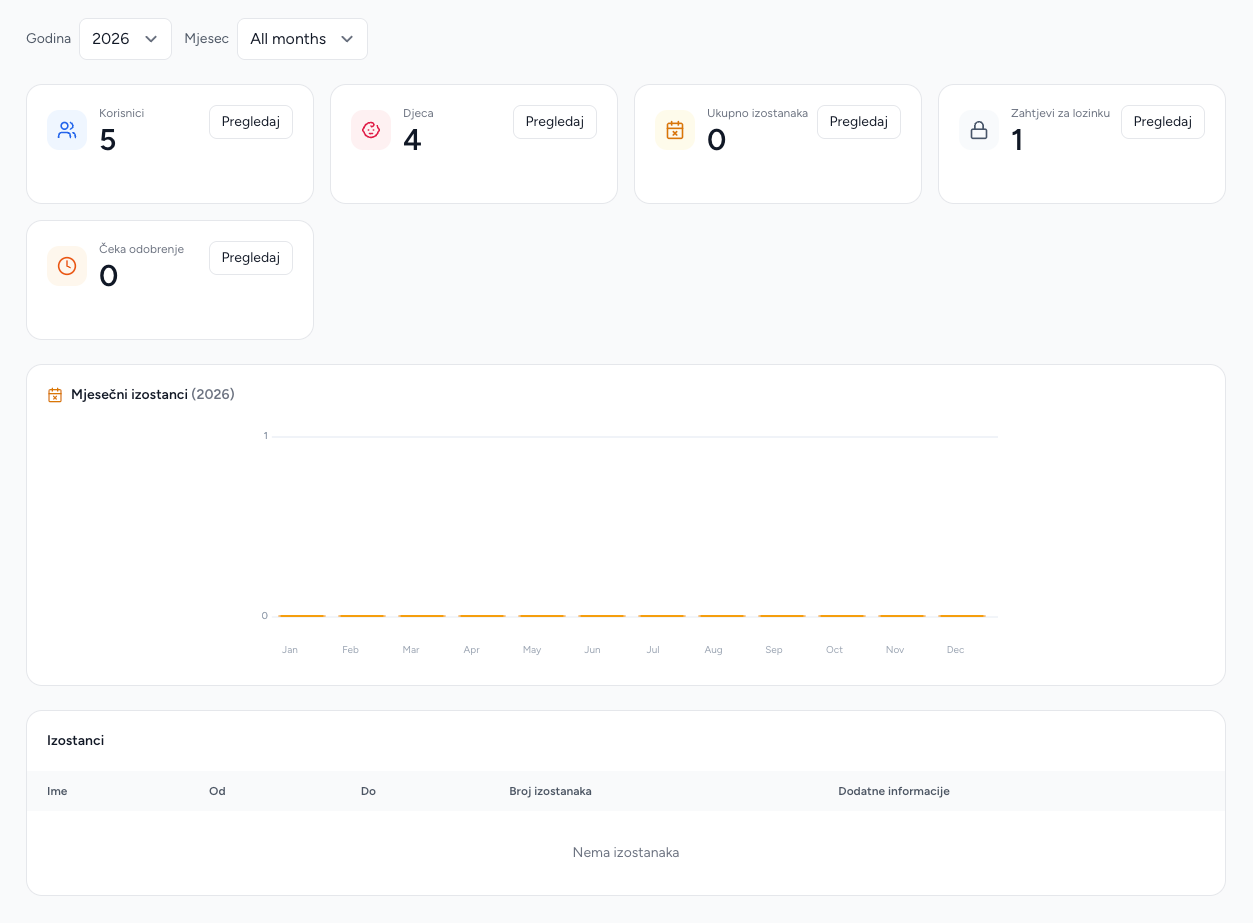Open the Mjesec dropdown showing All months
The image size is (1253, 923).
pos(302,39)
